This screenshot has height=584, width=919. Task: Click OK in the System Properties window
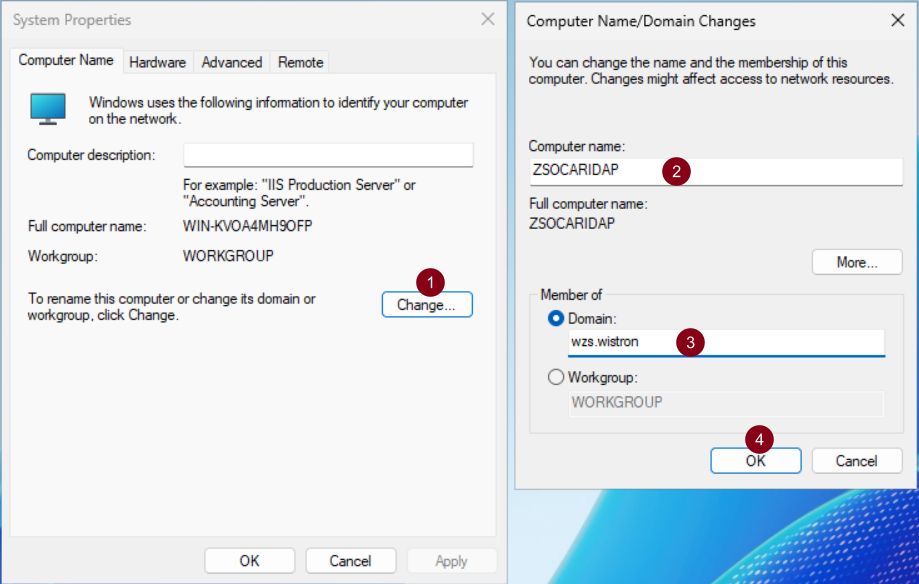point(249,561)
